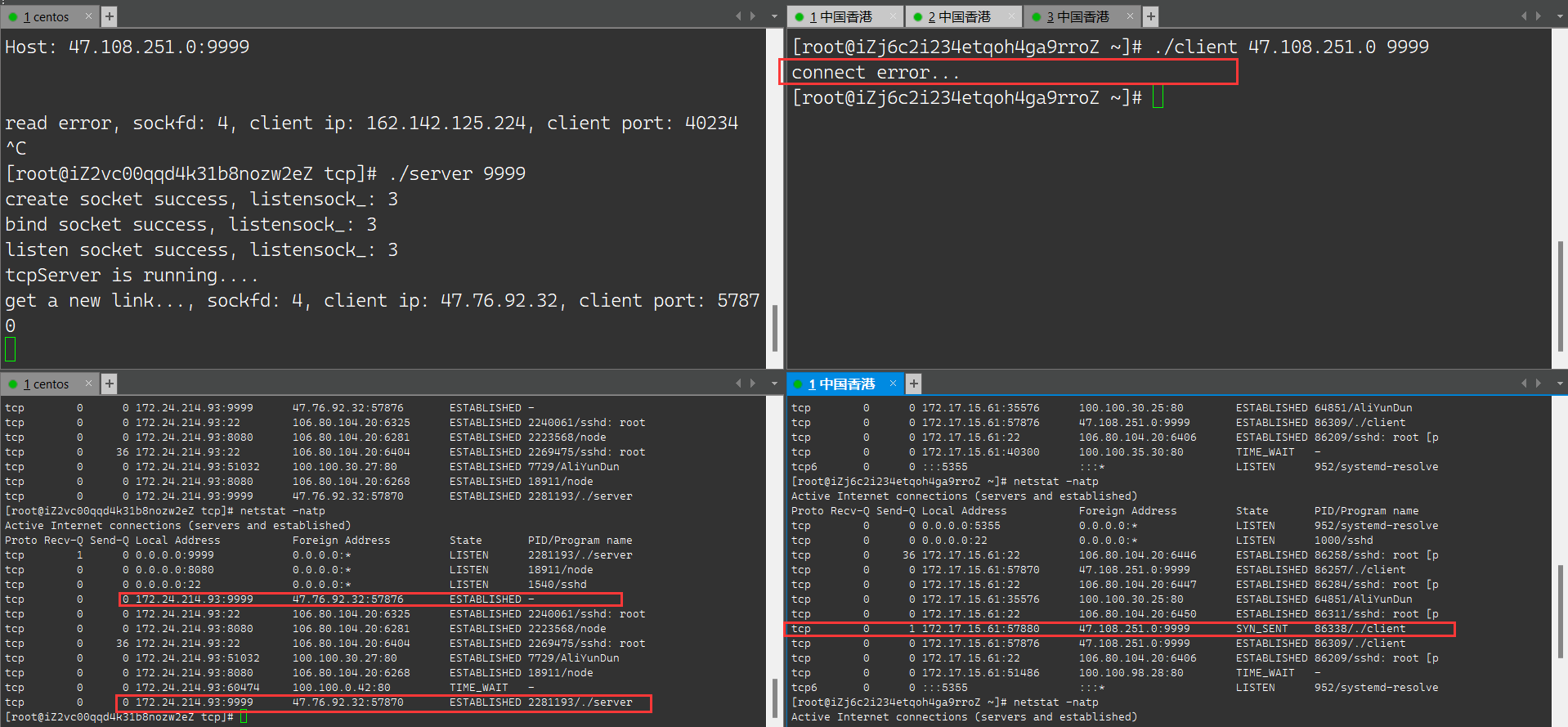
Task: Add a new tab in bottom-right pane
Action: pos(914,384)
